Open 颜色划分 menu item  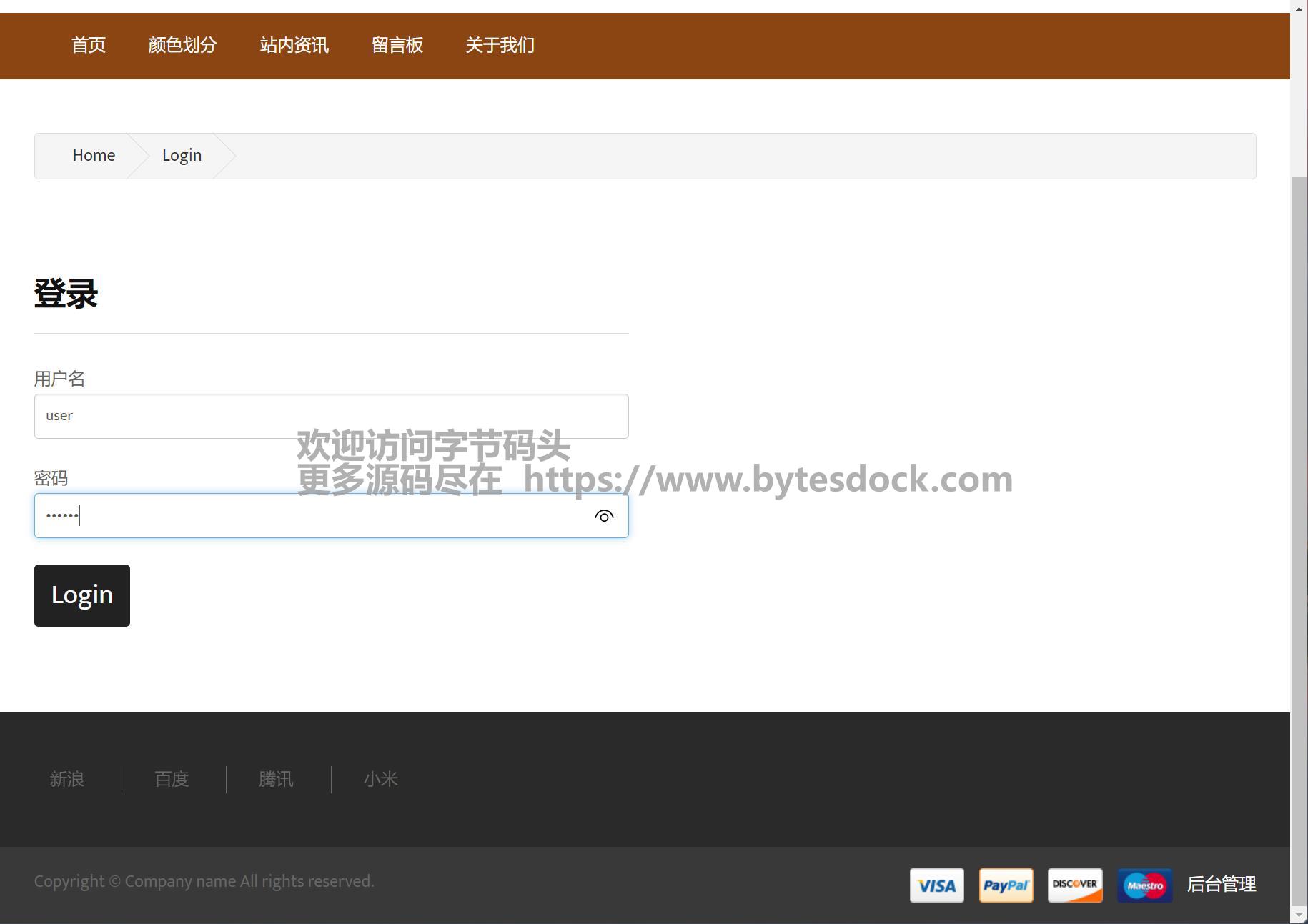(182, 46)
